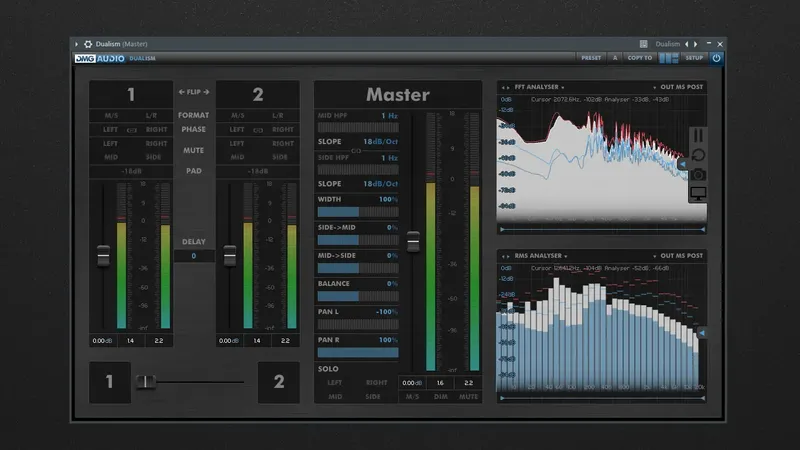Click the PAN R slider bar
The height and width of the screenshot is (450, 800).
[358, 352]
